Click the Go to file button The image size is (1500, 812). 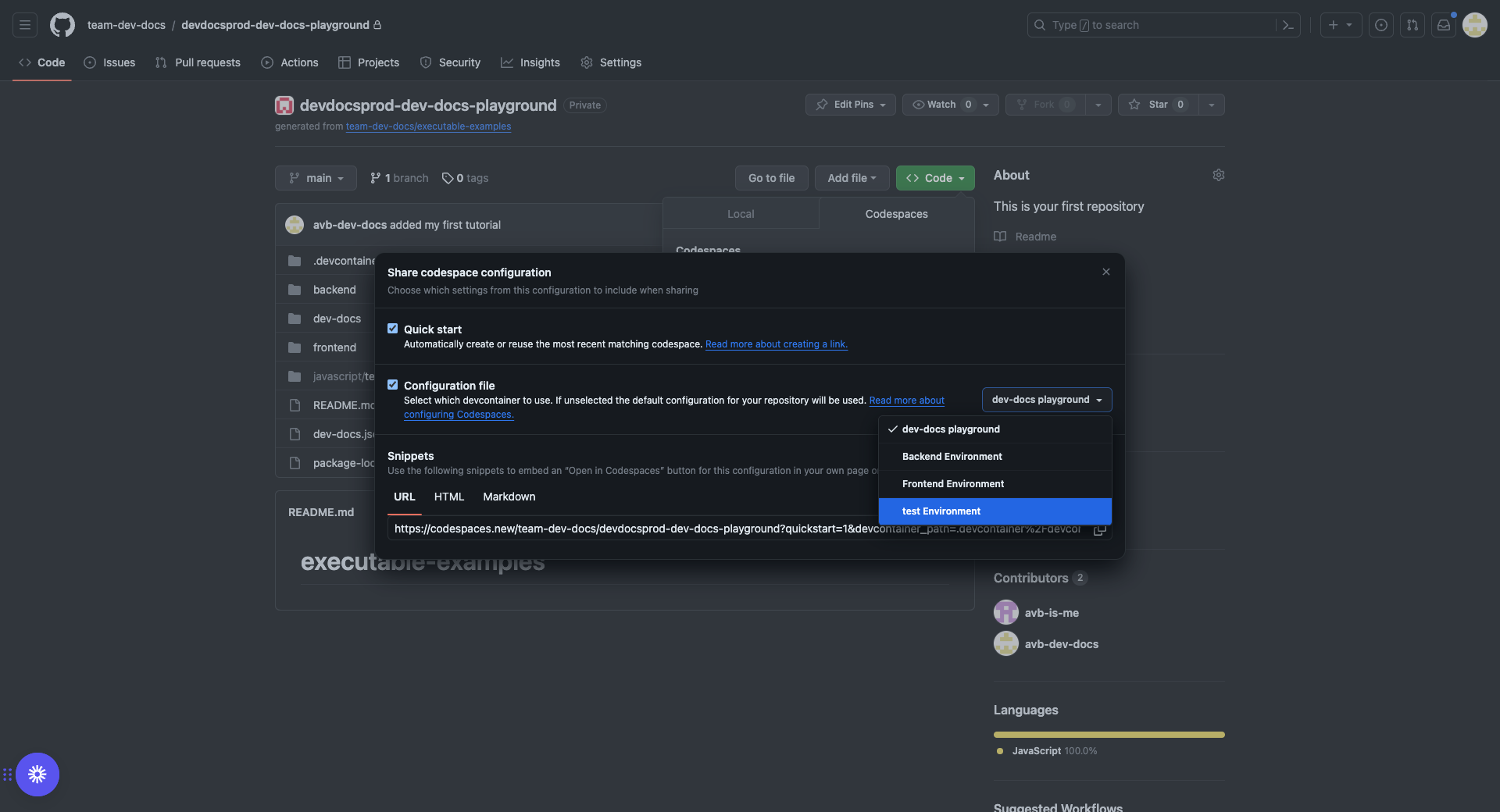(771, 178)
